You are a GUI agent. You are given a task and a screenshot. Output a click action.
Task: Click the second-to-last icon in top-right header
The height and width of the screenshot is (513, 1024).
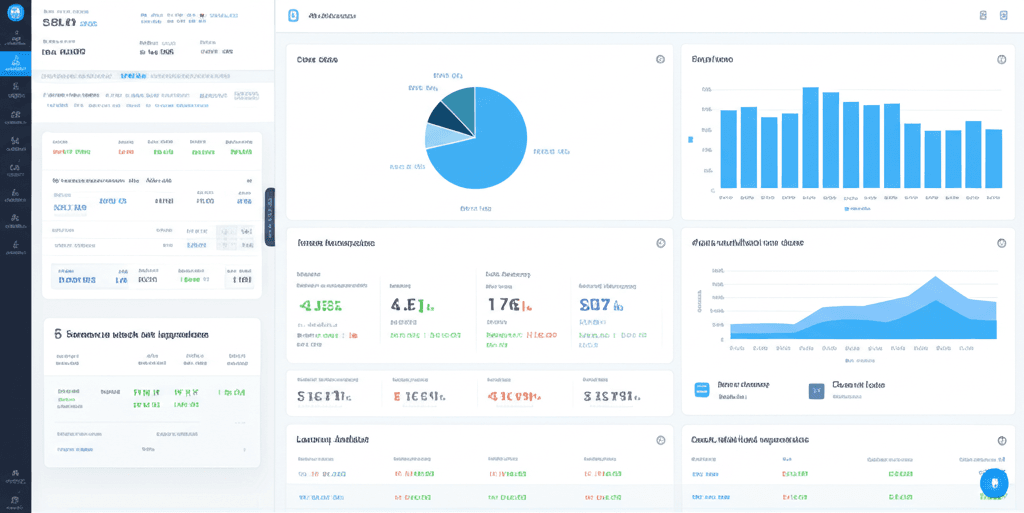(983, 15)
